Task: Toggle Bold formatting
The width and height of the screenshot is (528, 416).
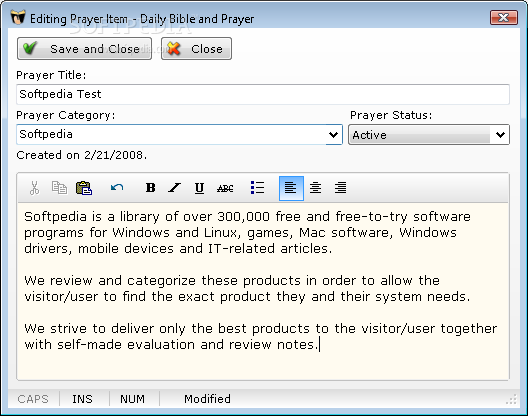Action: click(151, 188)
